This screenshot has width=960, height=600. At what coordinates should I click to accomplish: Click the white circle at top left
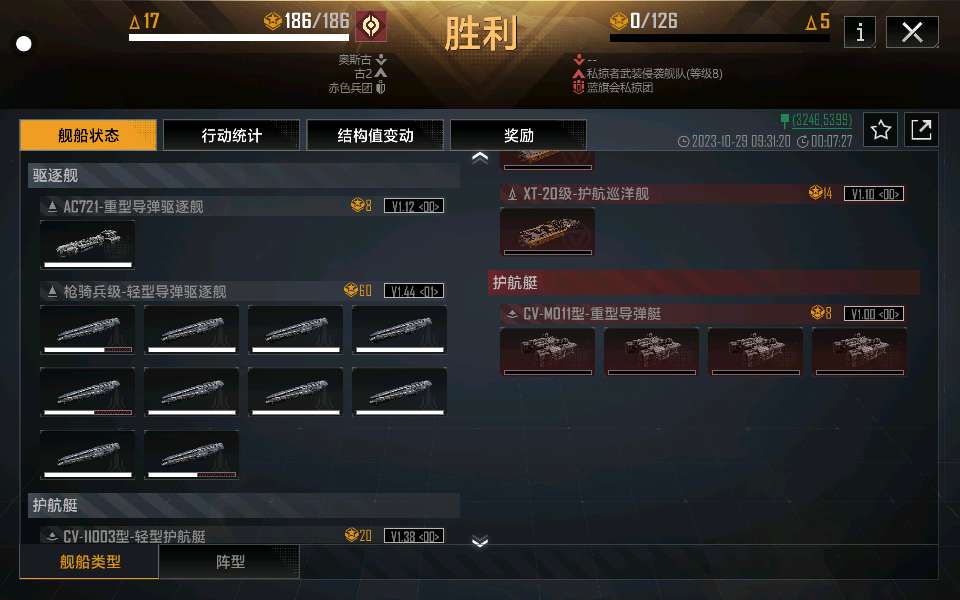tap(24, 44)
